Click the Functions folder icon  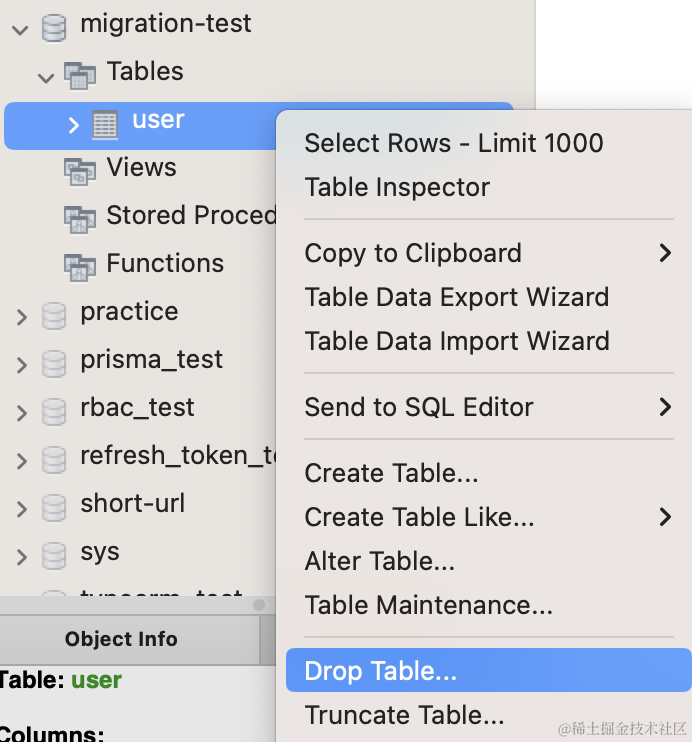pyautogui.click(x=80, y=265)
